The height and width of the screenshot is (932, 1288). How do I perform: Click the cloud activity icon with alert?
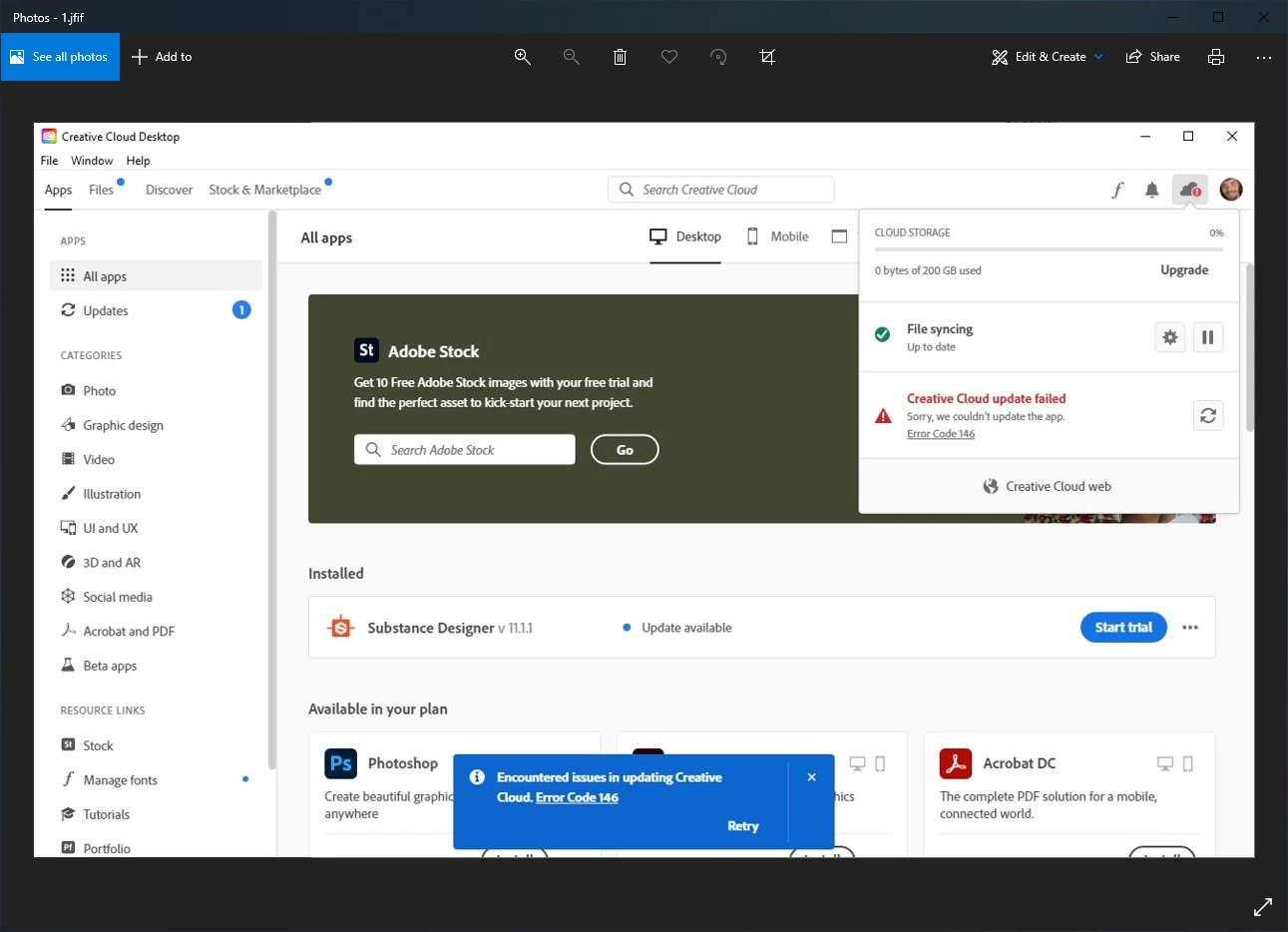[x=1189, y=190]
